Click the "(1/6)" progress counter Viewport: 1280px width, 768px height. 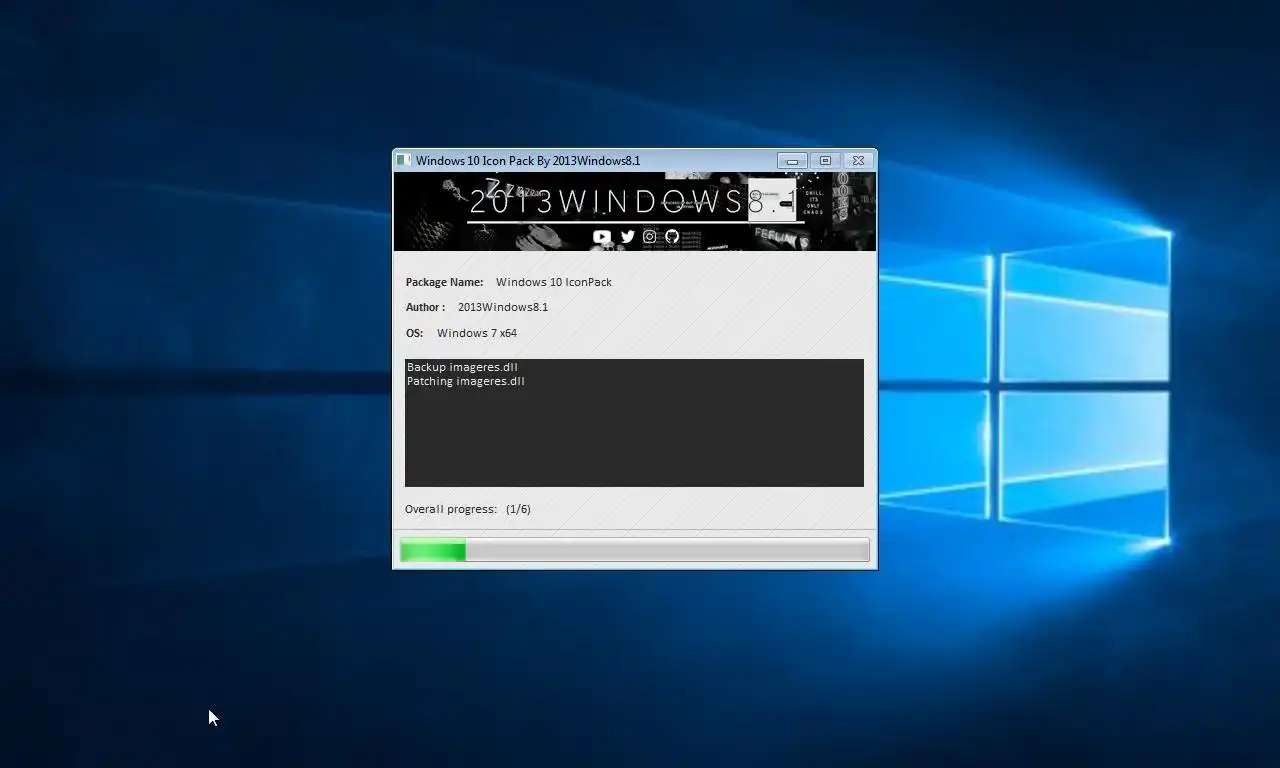518,509
